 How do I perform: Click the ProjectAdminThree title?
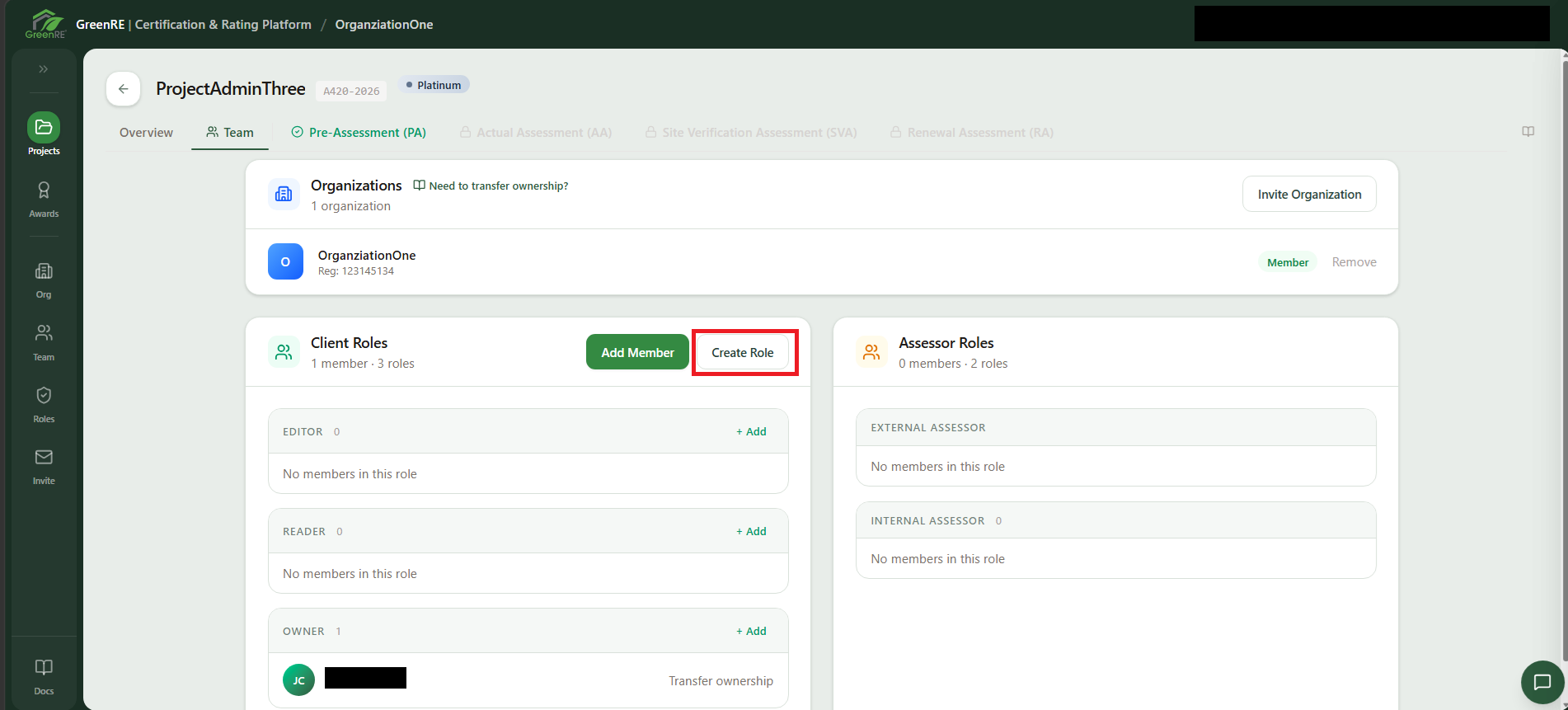[231, 89]
